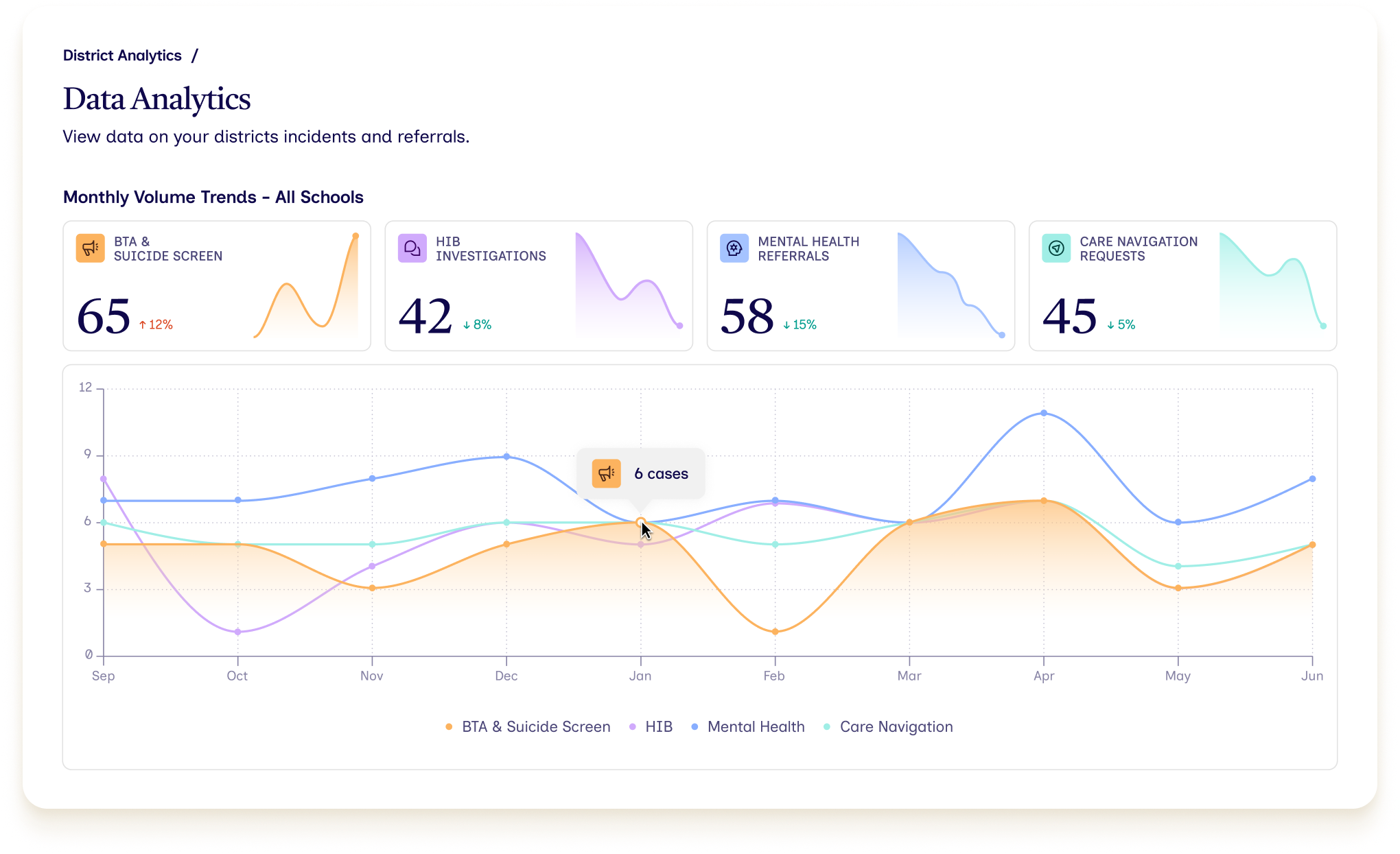This screenshot has height=854, width=1400.
Task: Click the Apr label on x-axis
Action: [1043, 676]
